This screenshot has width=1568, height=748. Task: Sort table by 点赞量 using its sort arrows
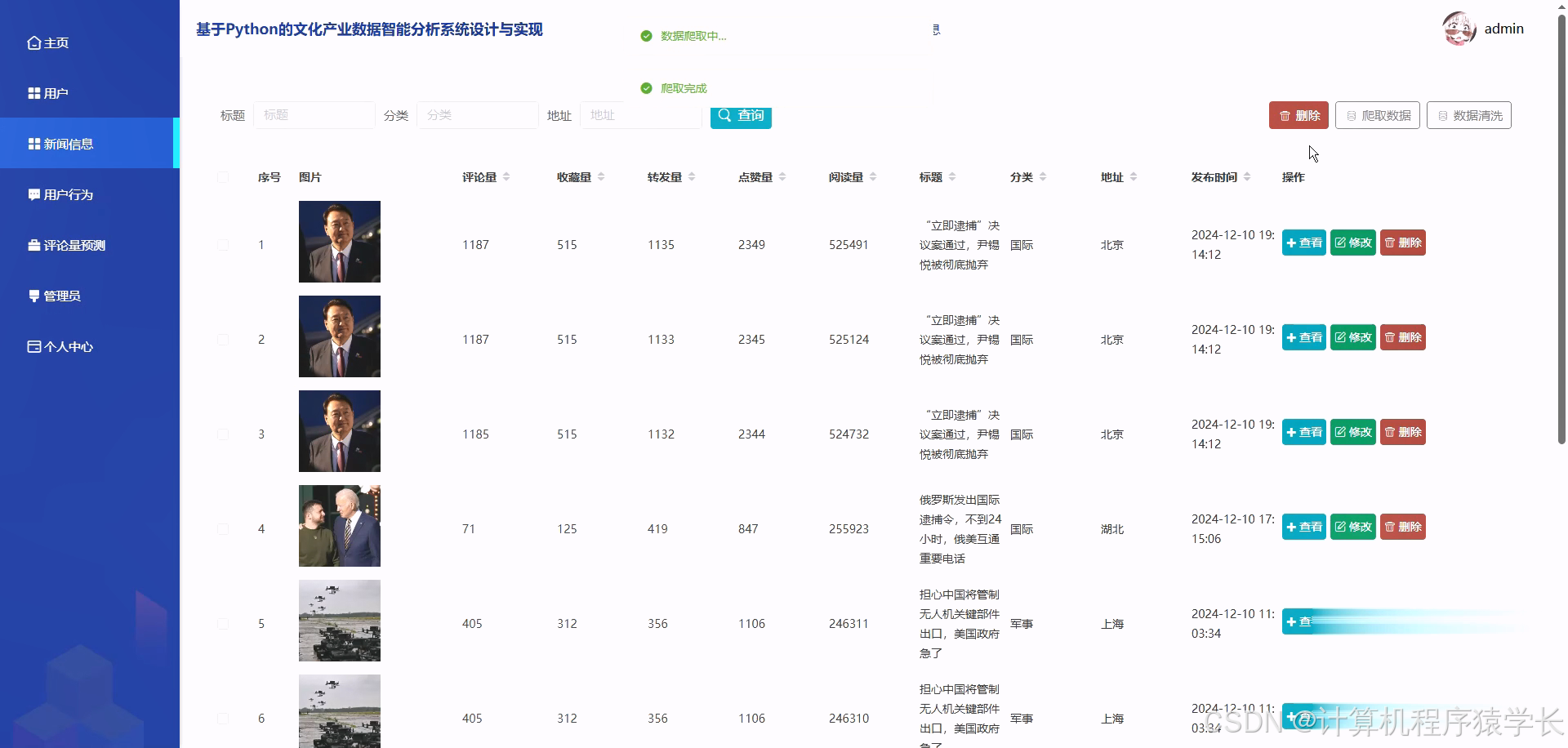pyautogui.click(x=783, y=176)
